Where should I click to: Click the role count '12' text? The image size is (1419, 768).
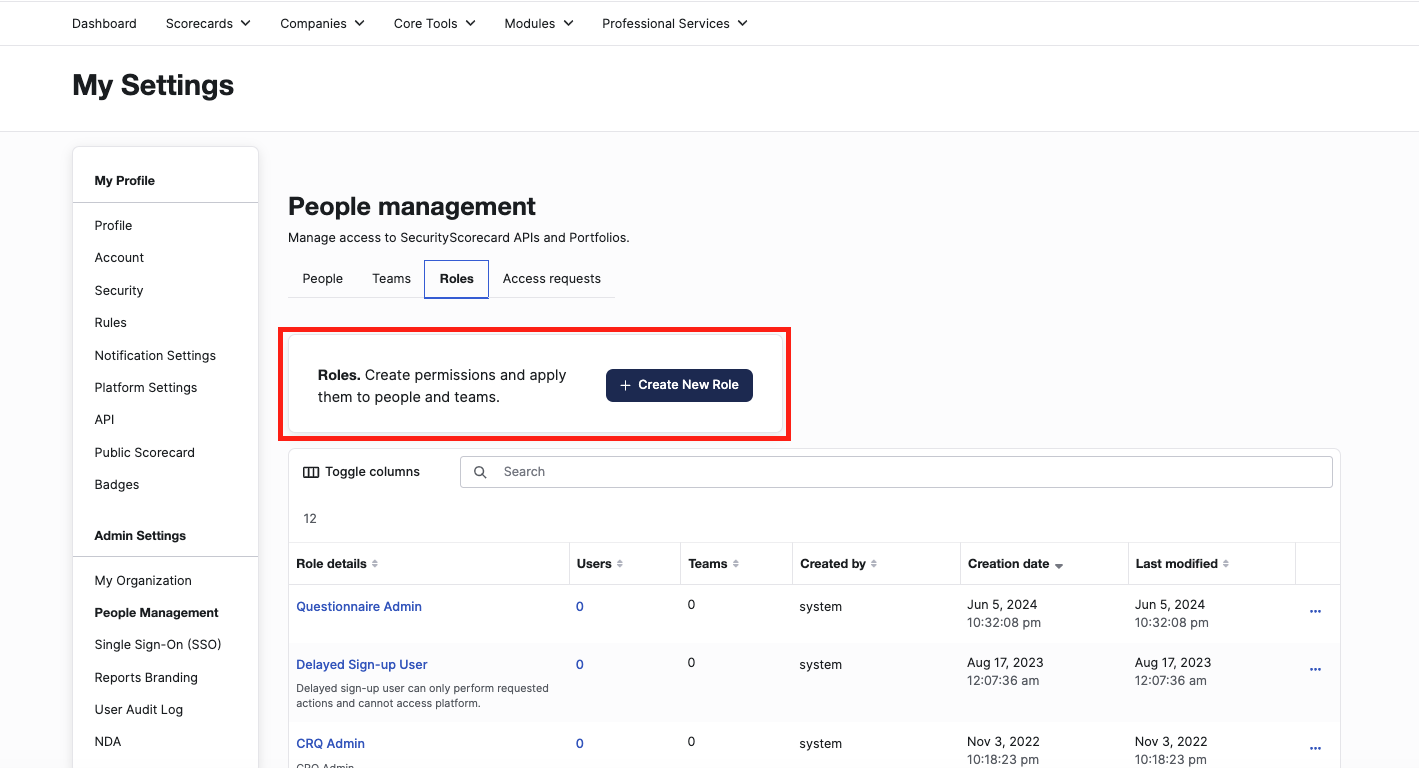(x=310, y=519)
